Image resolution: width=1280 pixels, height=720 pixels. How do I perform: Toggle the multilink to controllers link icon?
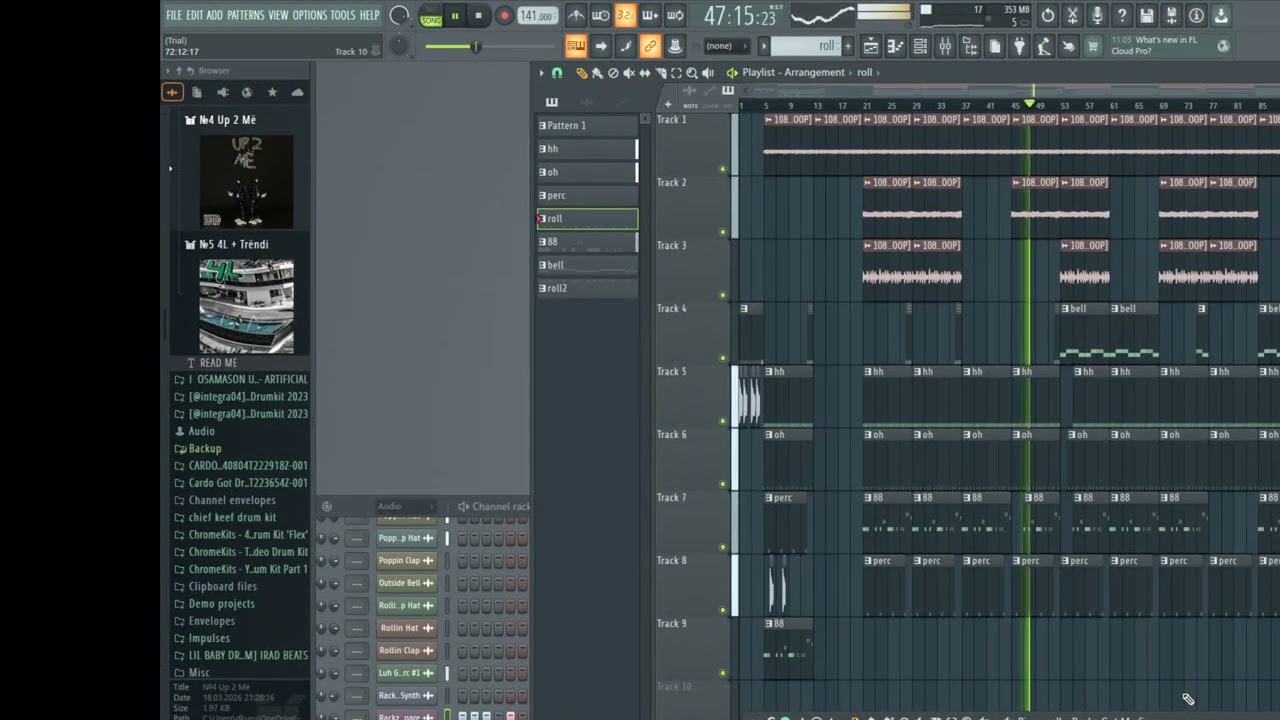(x=650, y=46)
